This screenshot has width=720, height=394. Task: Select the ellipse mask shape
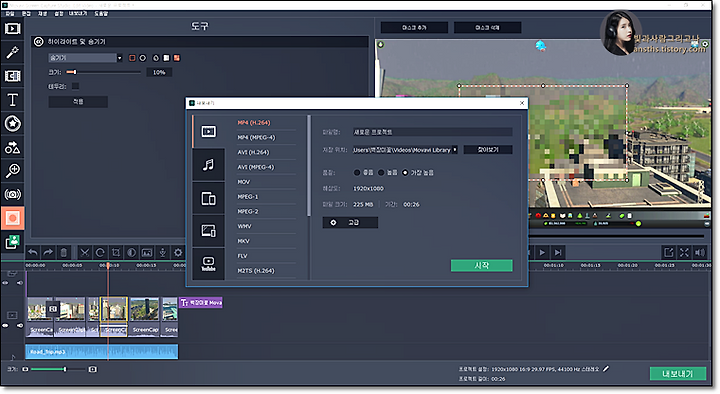coord(143,58)
